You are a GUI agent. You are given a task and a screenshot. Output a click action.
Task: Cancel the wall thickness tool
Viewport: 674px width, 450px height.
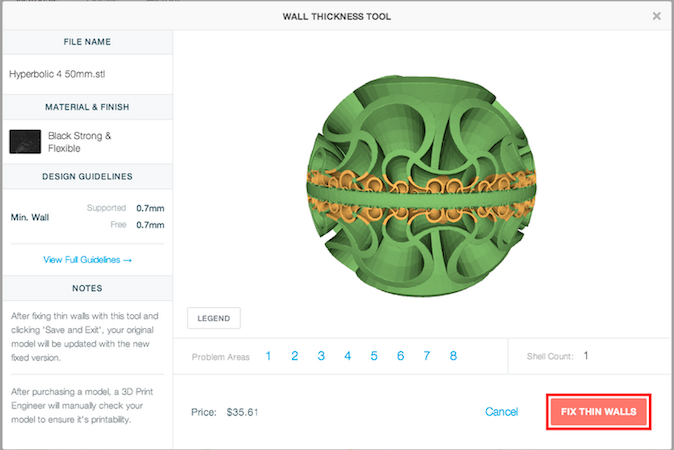pos(501,412)
